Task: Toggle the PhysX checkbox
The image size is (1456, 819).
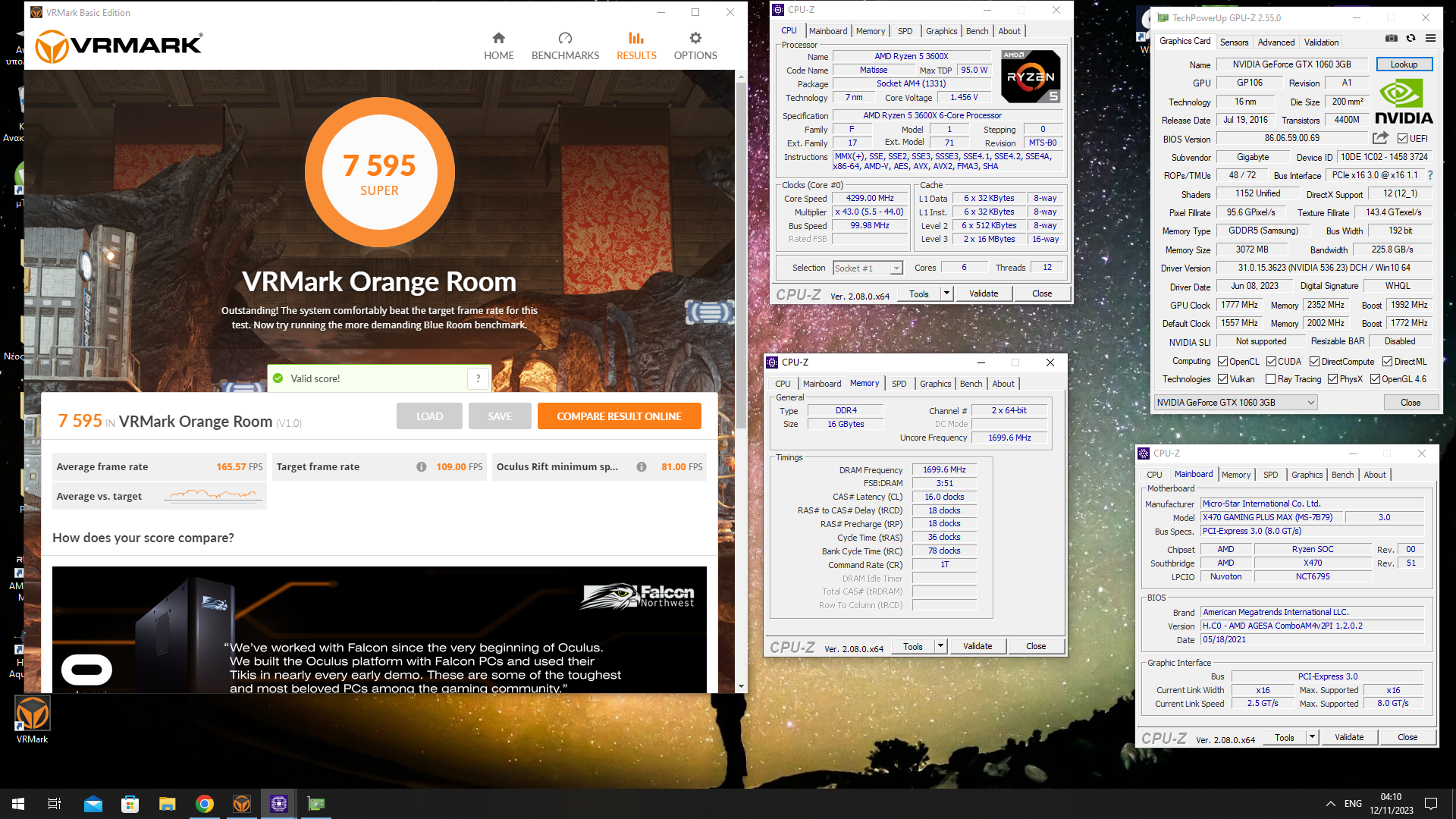Action: click(x=1332, y=379)
